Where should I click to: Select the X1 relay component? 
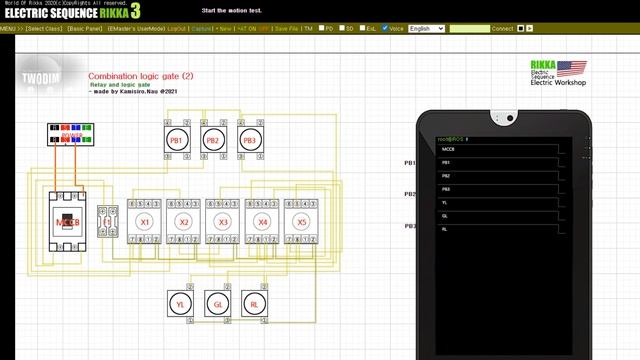pos(144,222)
